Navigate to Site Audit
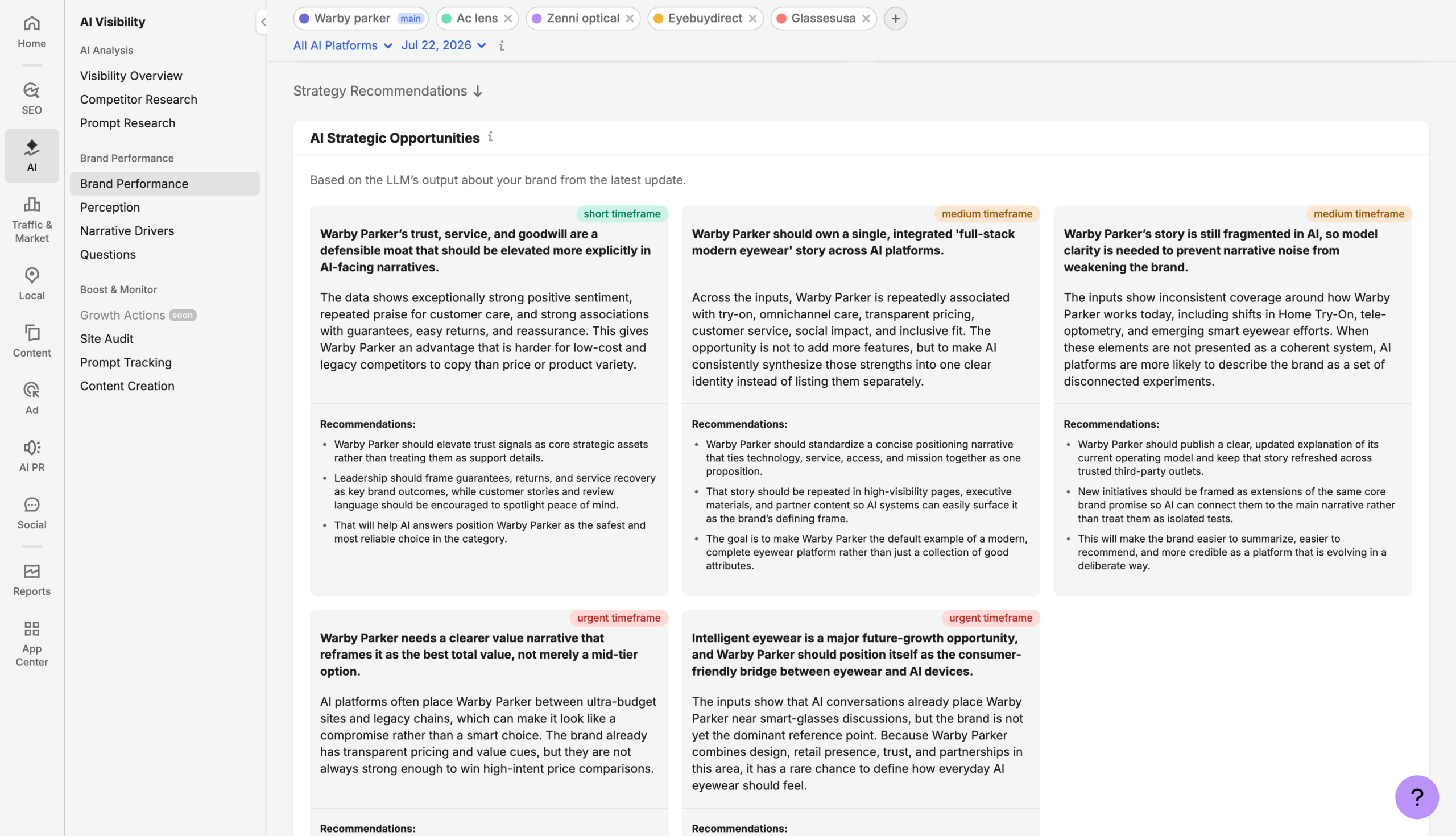 tap(106, 339)
